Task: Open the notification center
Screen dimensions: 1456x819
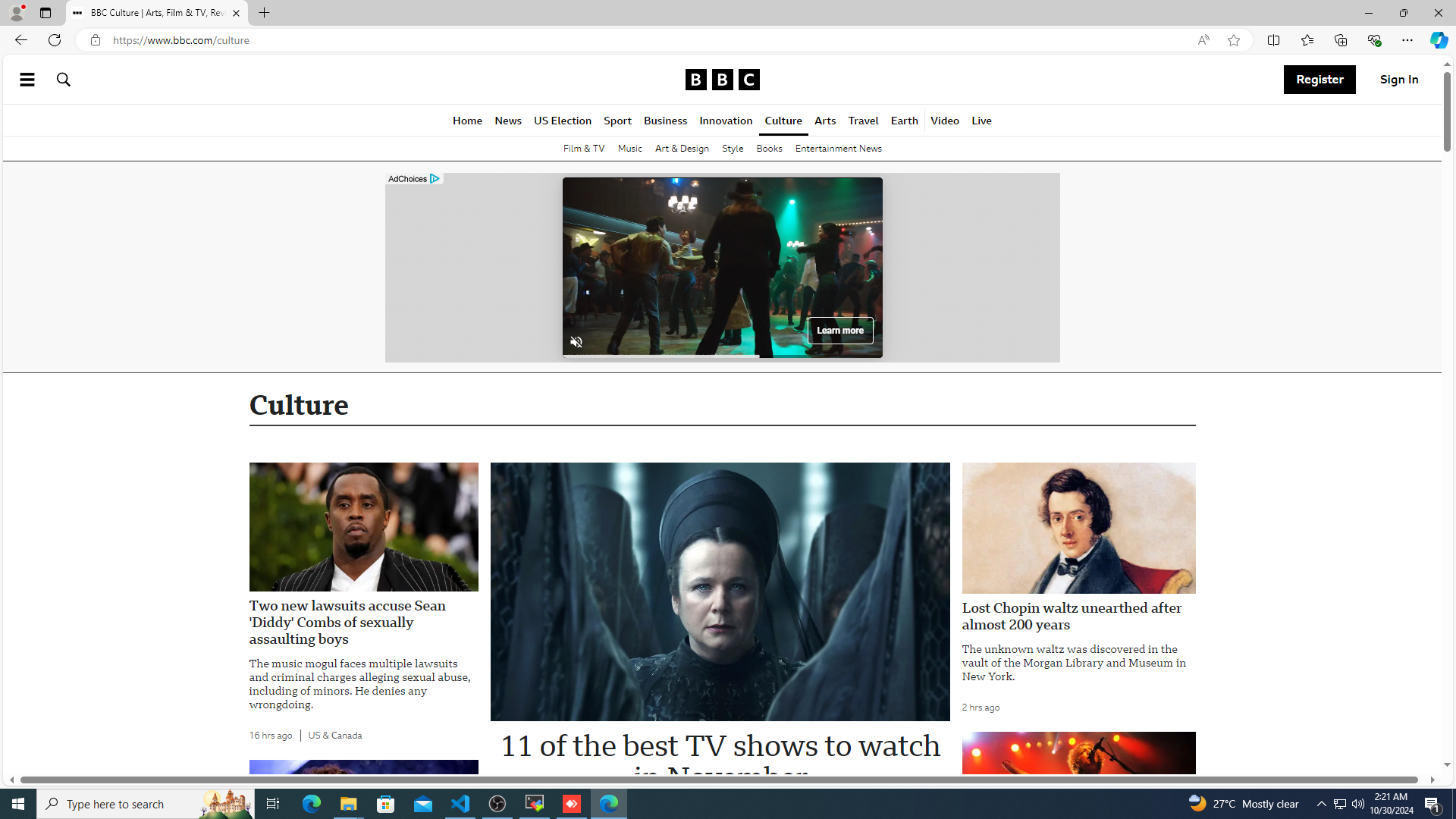Action: [1433, 804]
